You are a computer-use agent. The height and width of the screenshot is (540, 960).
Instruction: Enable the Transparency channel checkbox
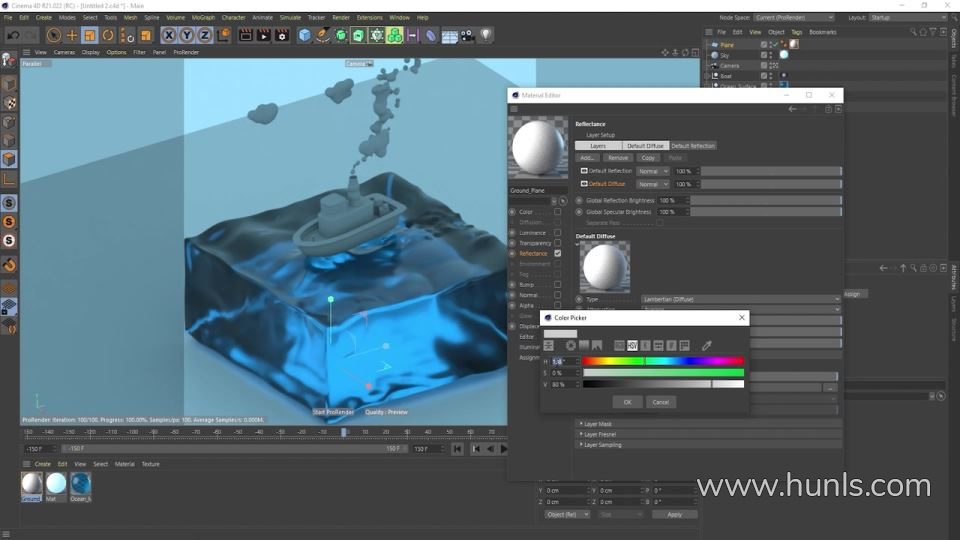pos(558,243)
